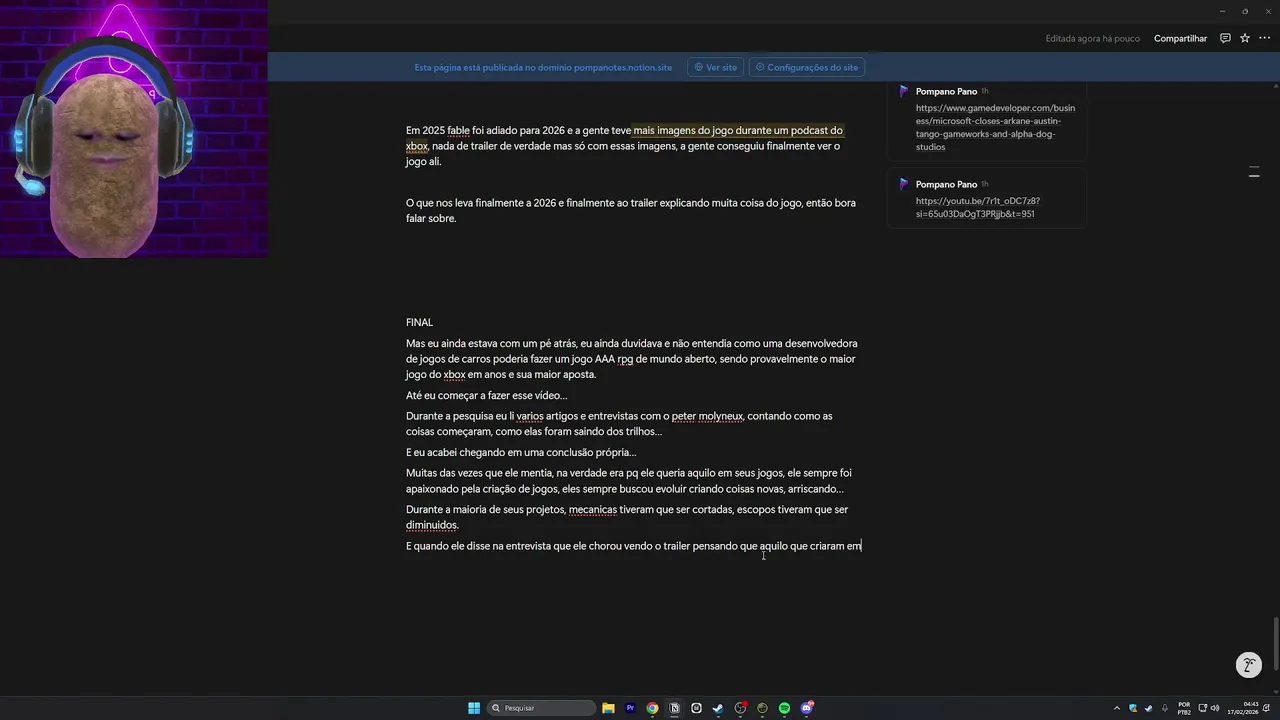Open Adobe Premiere Pro from taskbar
Screen dimensions: 1280x720
pyautogui.click(x=630, y=708)
